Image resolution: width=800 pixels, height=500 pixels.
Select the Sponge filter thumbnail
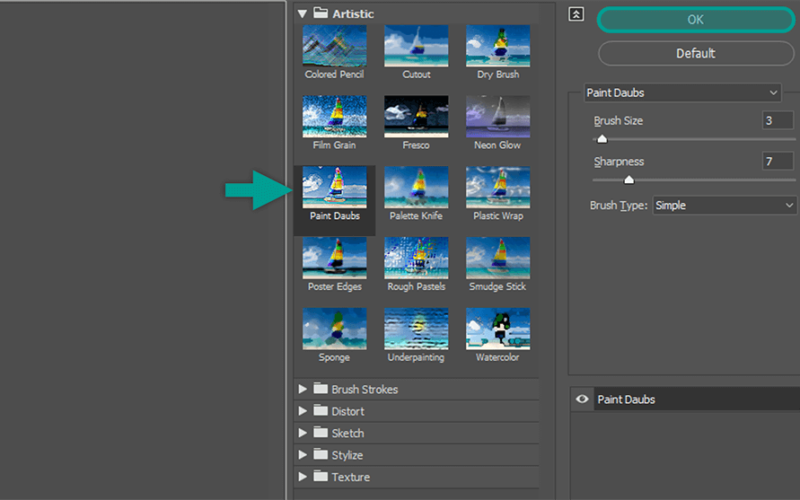pyautogui.click(x=334, y=329)
